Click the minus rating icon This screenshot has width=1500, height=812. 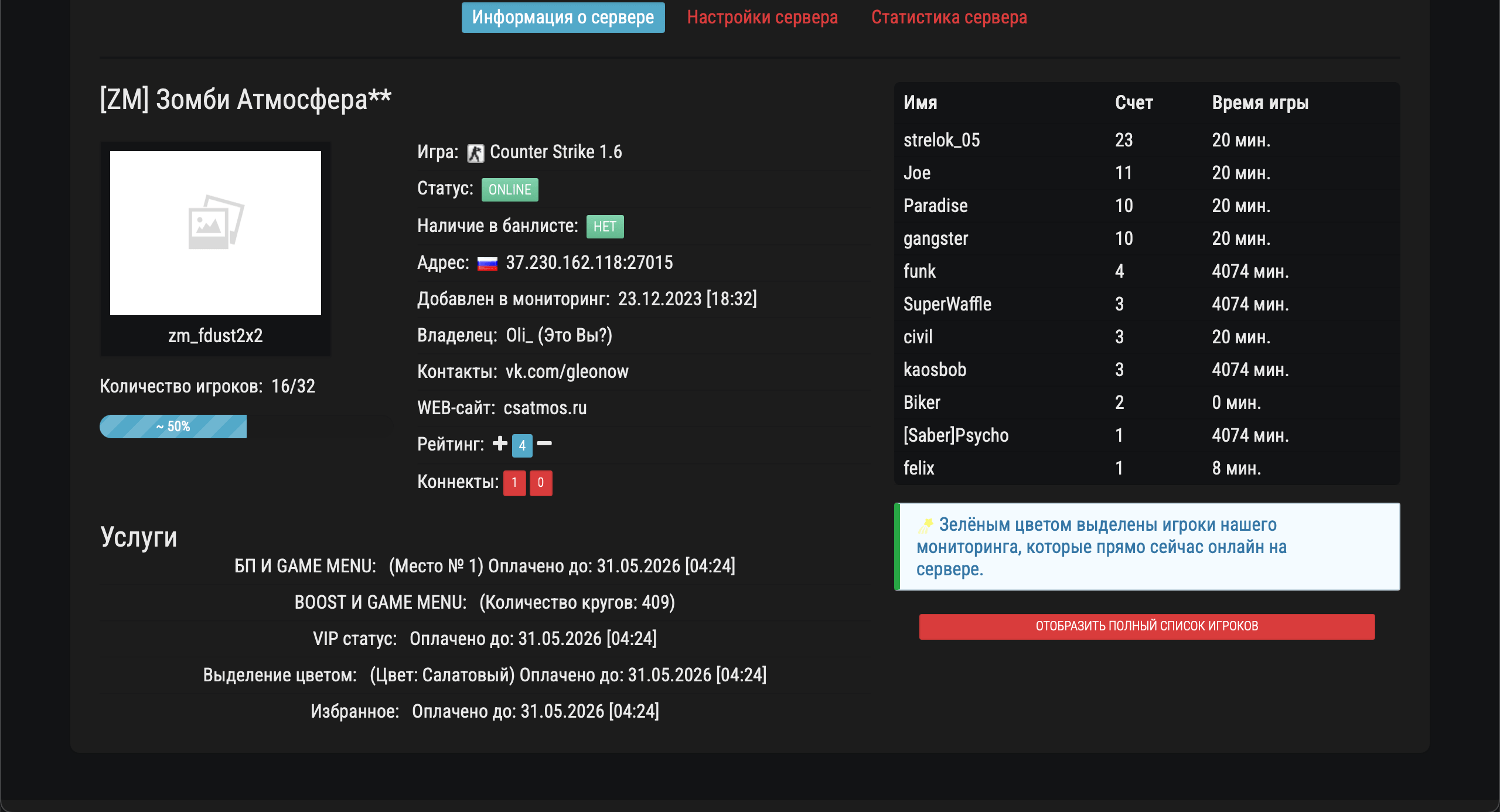click(544, 444)
